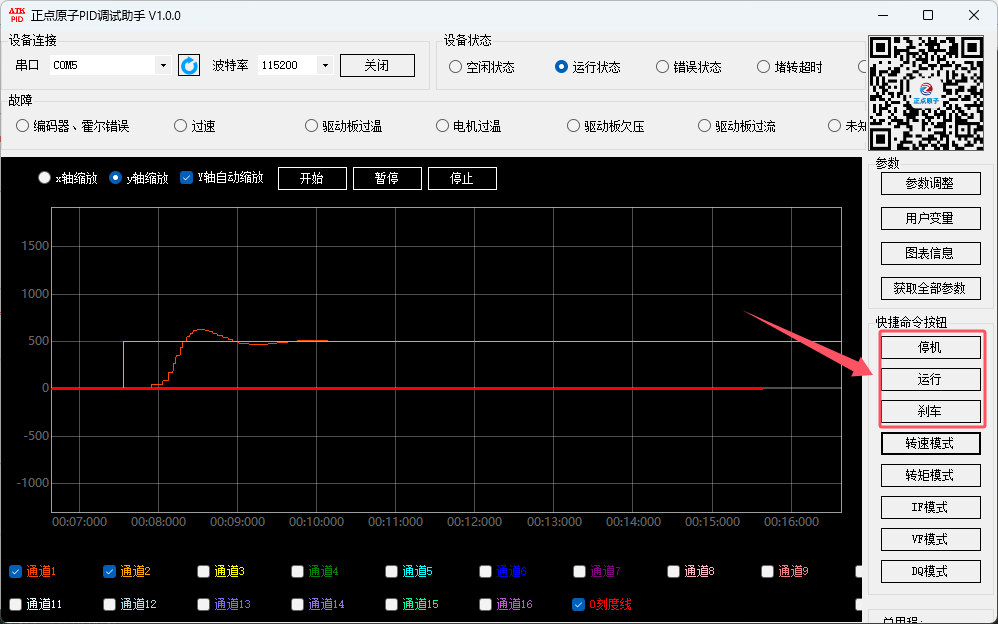Click the 刹车 quick command
The height and width of the screenshot is (624, 998).
(931, 411)
